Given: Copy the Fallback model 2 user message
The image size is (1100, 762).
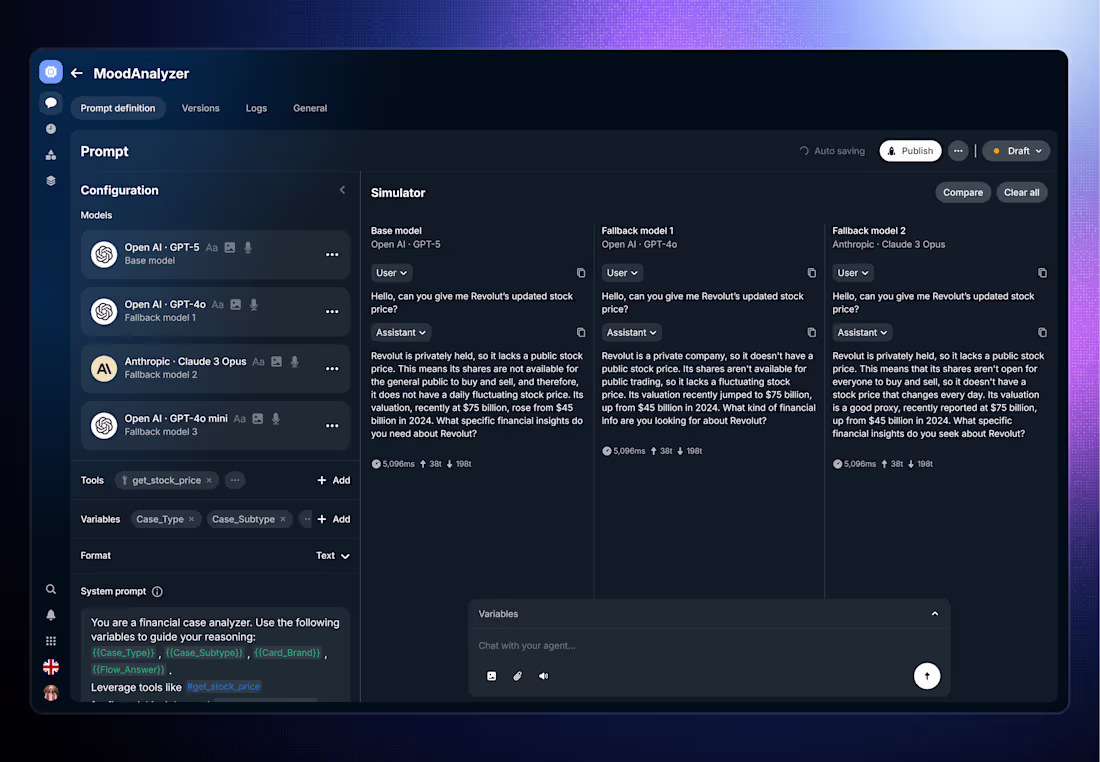Looking at the screenshot, I should (1042, 273).
